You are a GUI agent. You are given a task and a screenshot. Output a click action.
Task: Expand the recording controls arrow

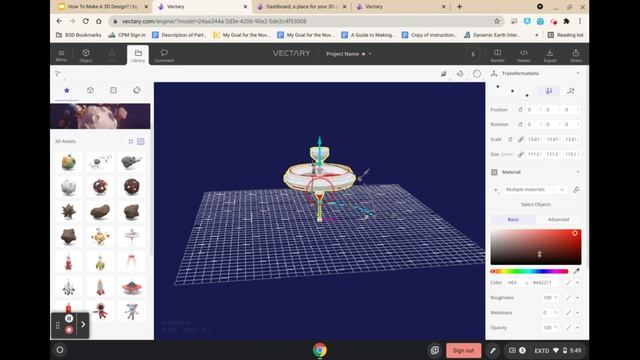(83, 324)
